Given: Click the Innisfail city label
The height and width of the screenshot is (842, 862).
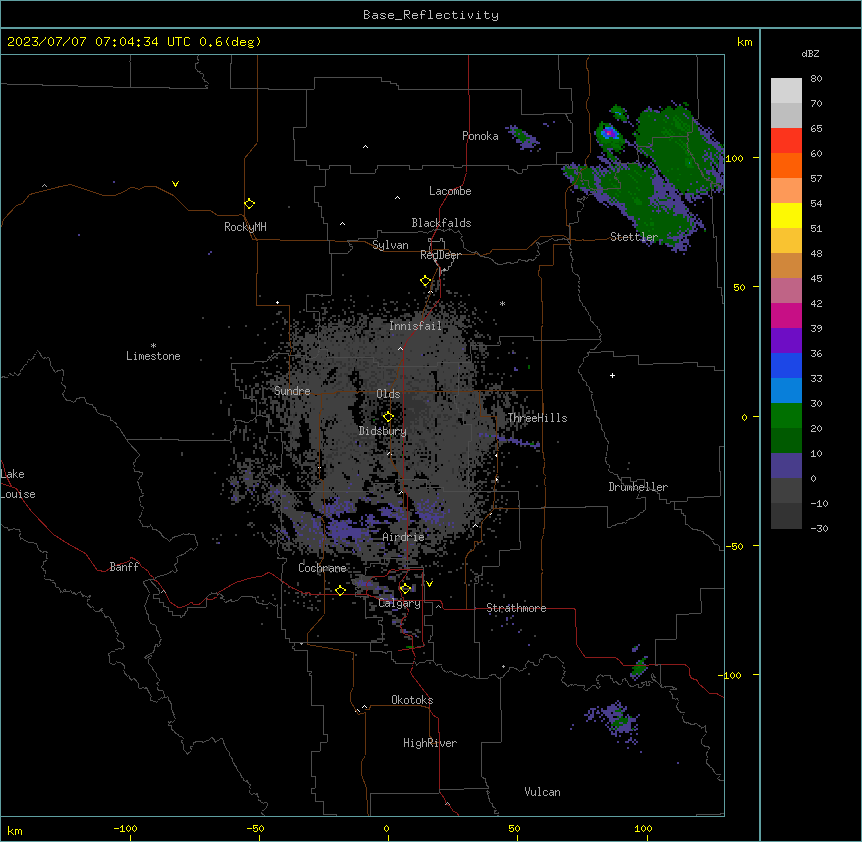Looking at the screenshot, I should click(415, 326).
